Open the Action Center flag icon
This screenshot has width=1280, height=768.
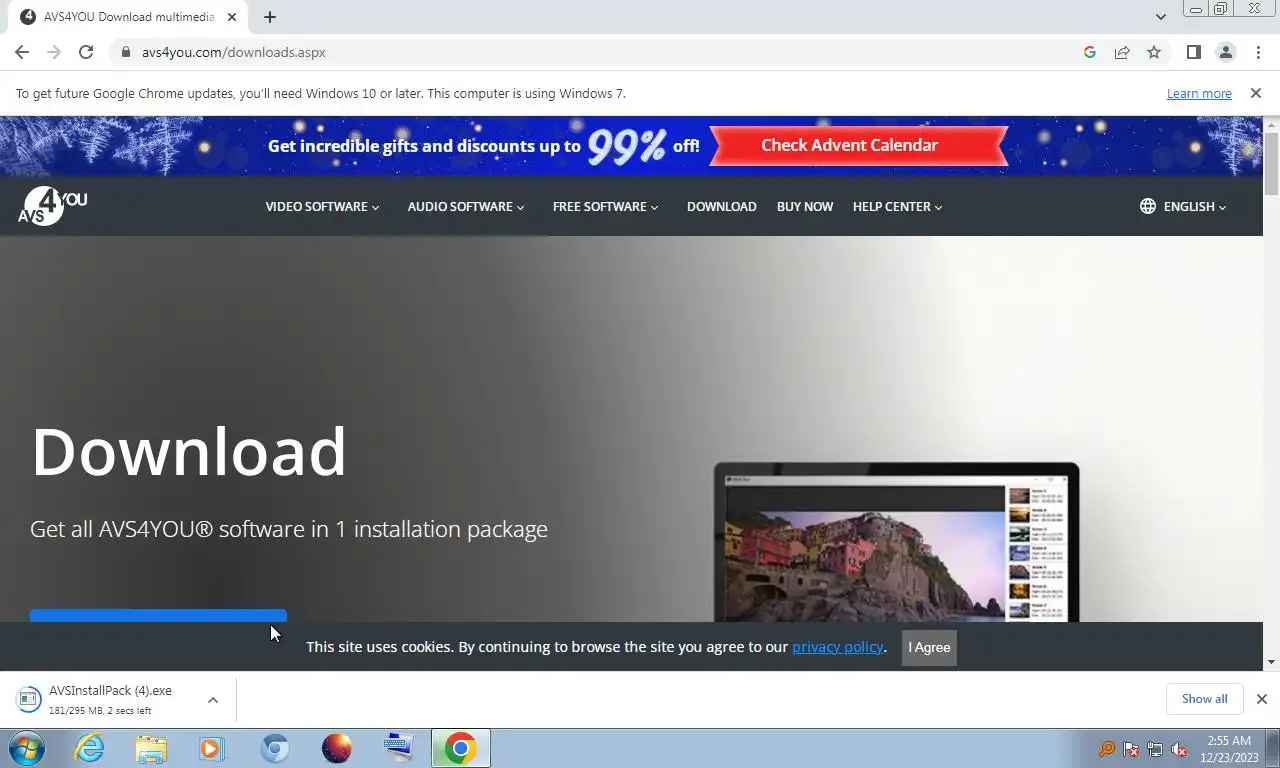point(1131,749)
